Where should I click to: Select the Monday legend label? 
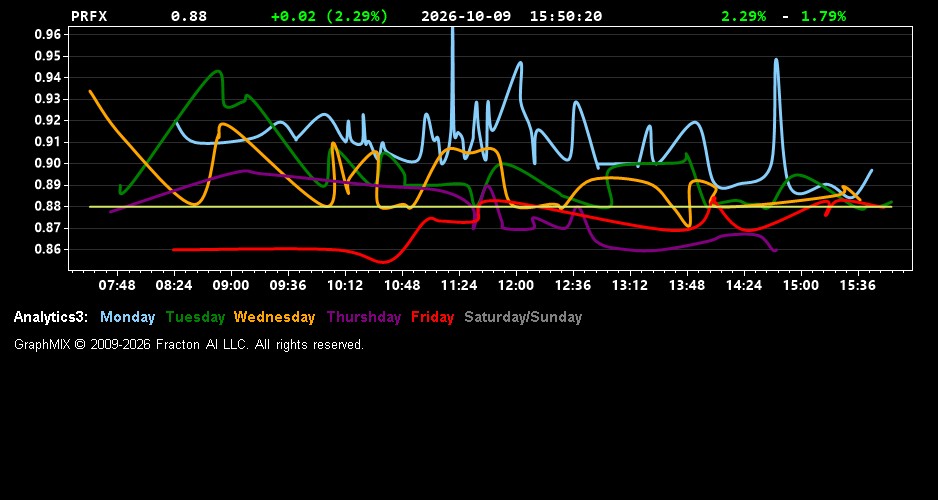click(127, 317)
